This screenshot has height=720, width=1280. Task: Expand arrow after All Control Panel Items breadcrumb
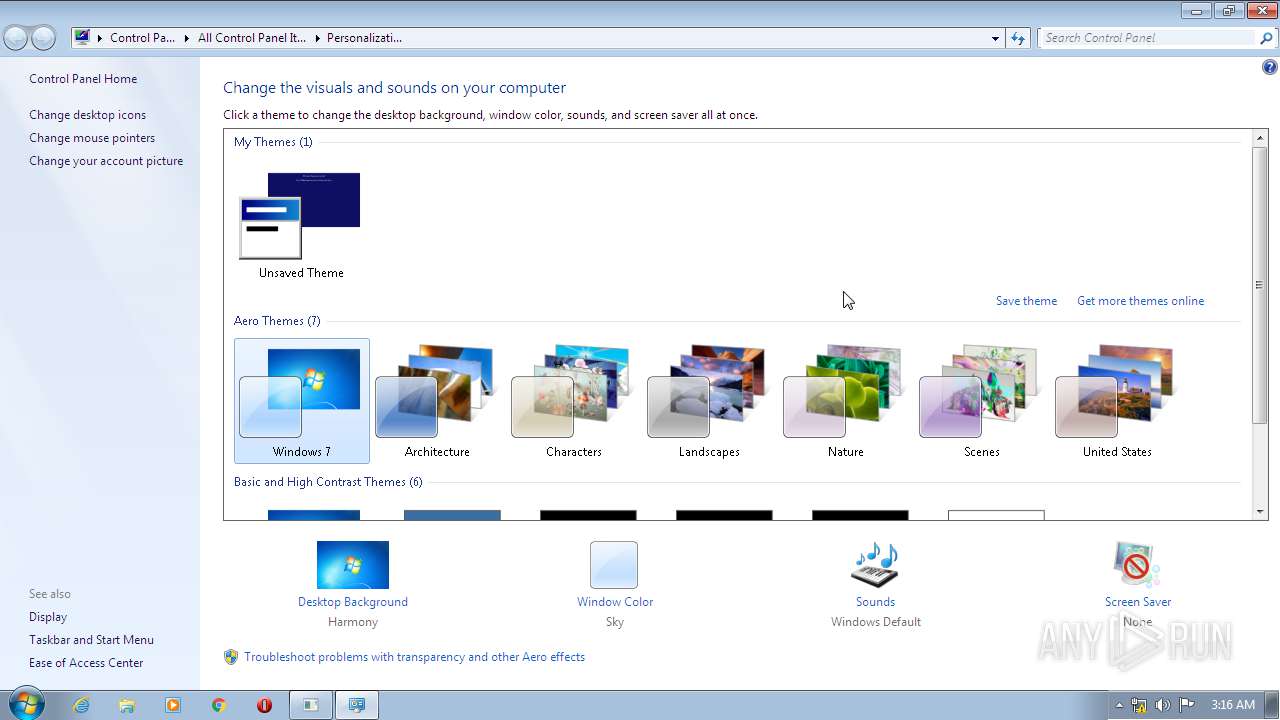pyautogui.click(x=317, y=38)
